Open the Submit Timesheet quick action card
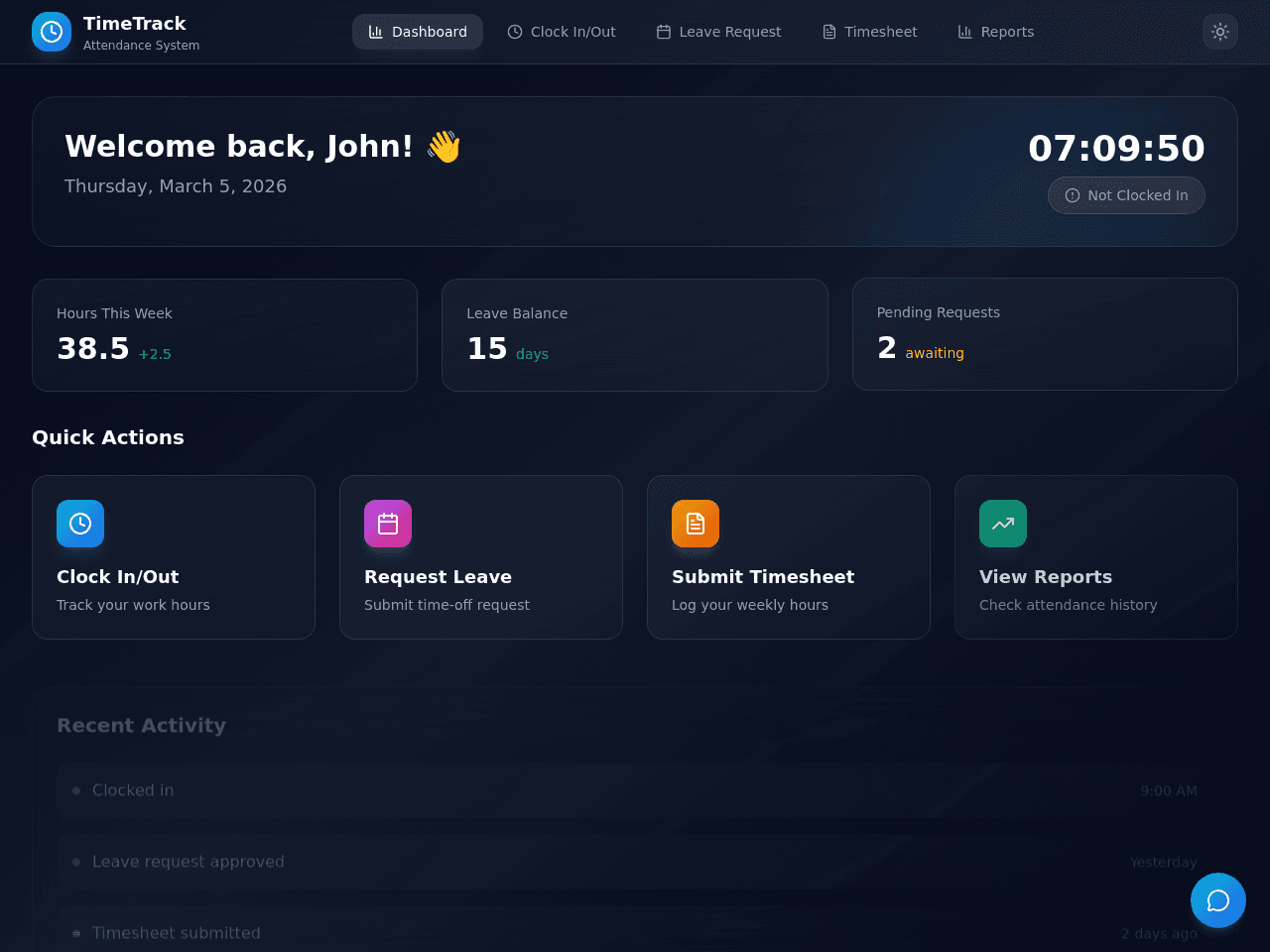 789,557
